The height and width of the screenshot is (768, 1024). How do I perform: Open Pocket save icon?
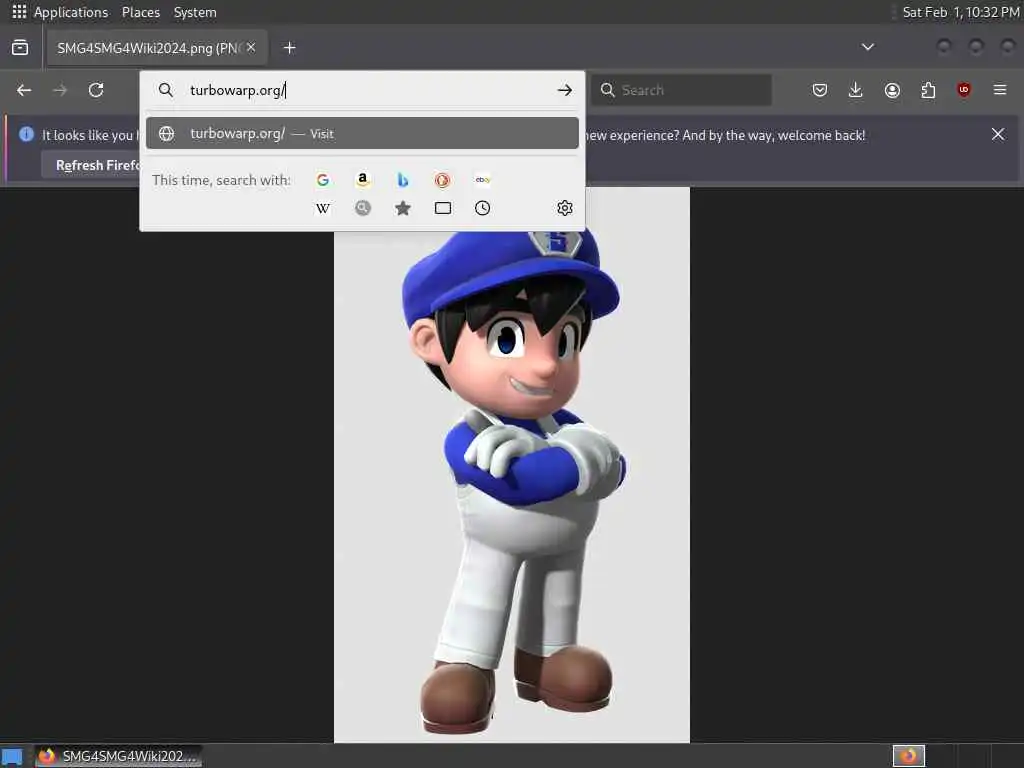(820, 90)
